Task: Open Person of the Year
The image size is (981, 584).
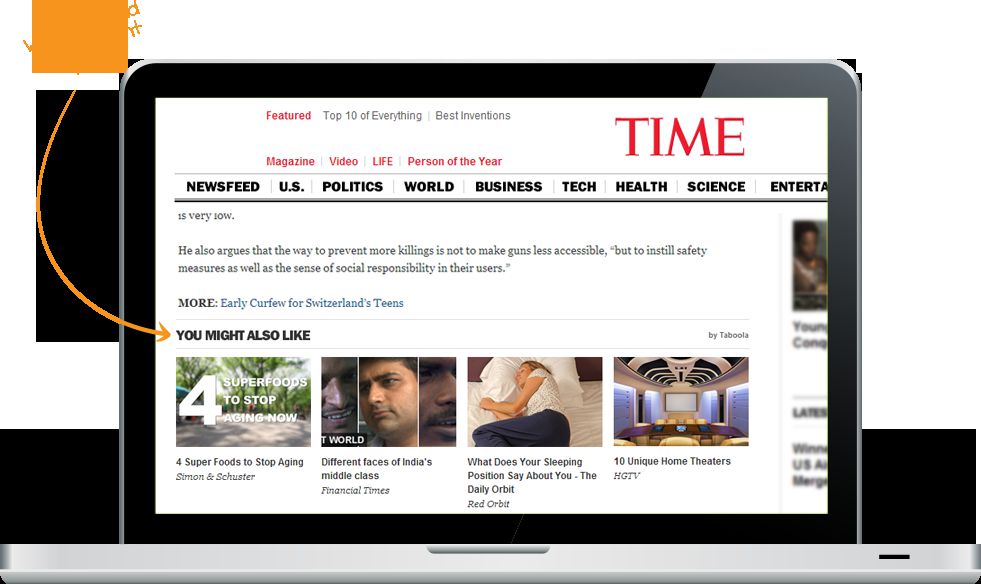Action: coord(455,161)
